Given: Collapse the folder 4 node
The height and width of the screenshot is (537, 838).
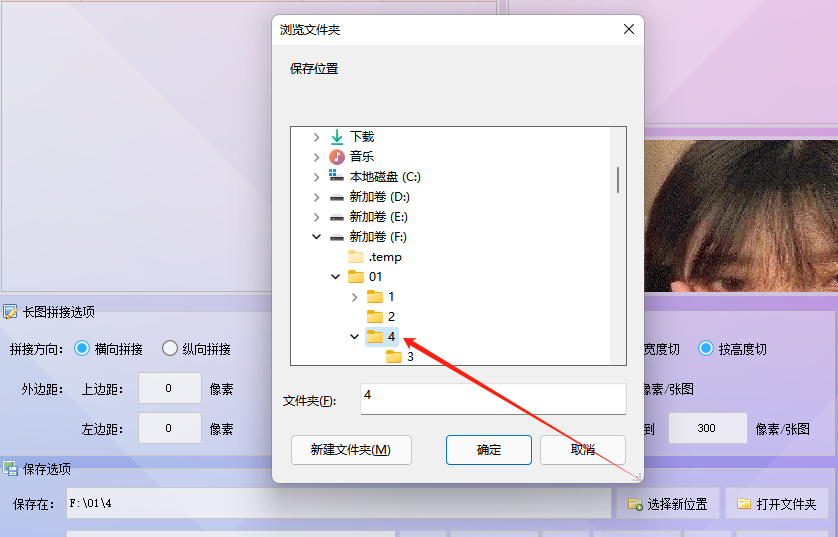Looking at the screenshot, I should click(354, 337).
